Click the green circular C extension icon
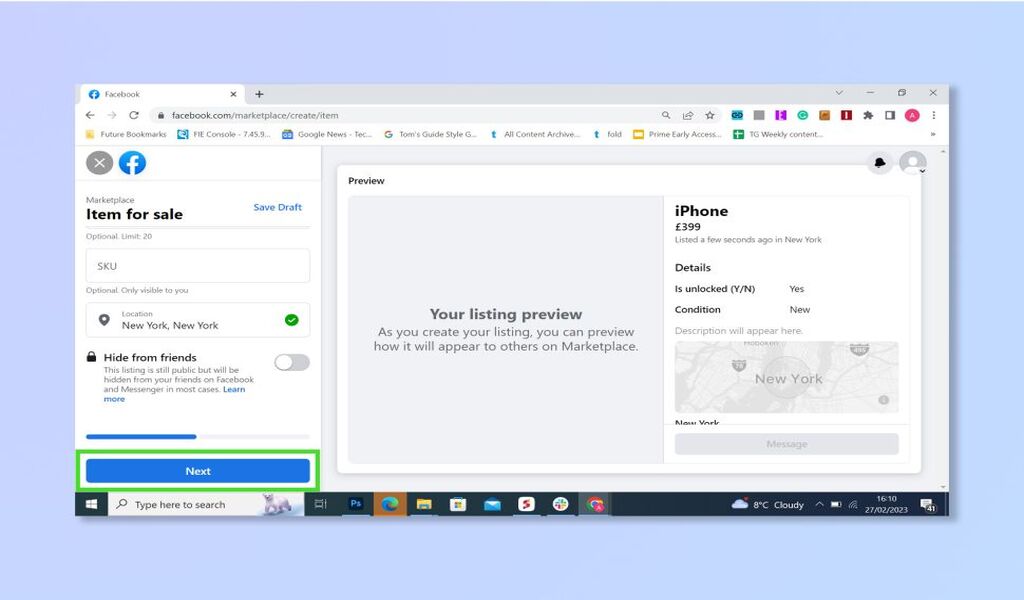The image size is (1024, 600). pos(803,115)
